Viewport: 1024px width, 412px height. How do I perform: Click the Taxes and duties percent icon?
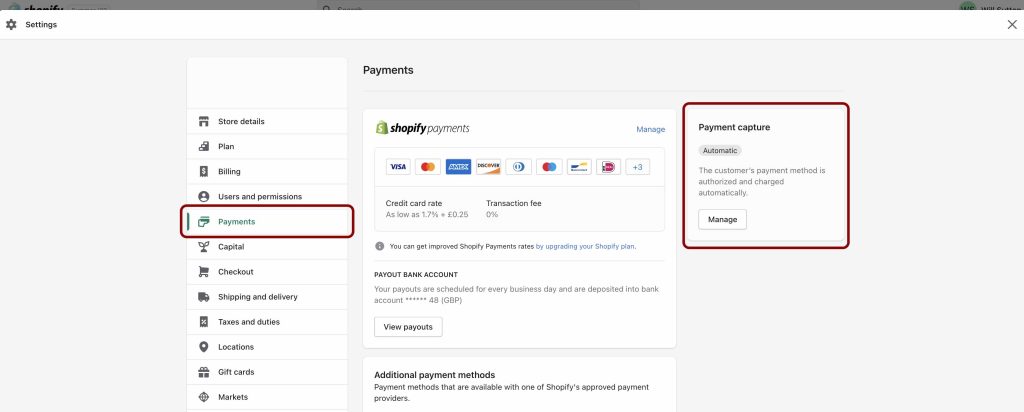pyautogui.click(x=204, y=322)
